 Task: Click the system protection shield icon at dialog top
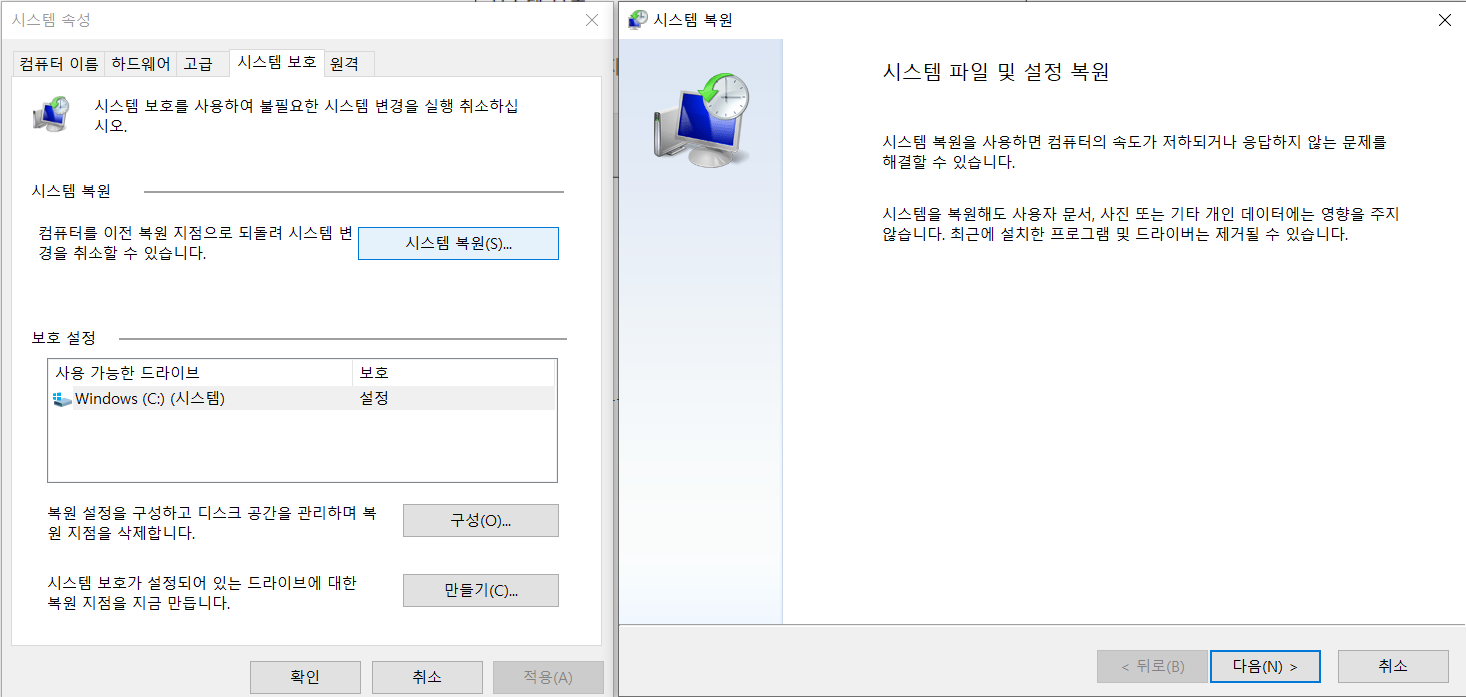[50, 113]
